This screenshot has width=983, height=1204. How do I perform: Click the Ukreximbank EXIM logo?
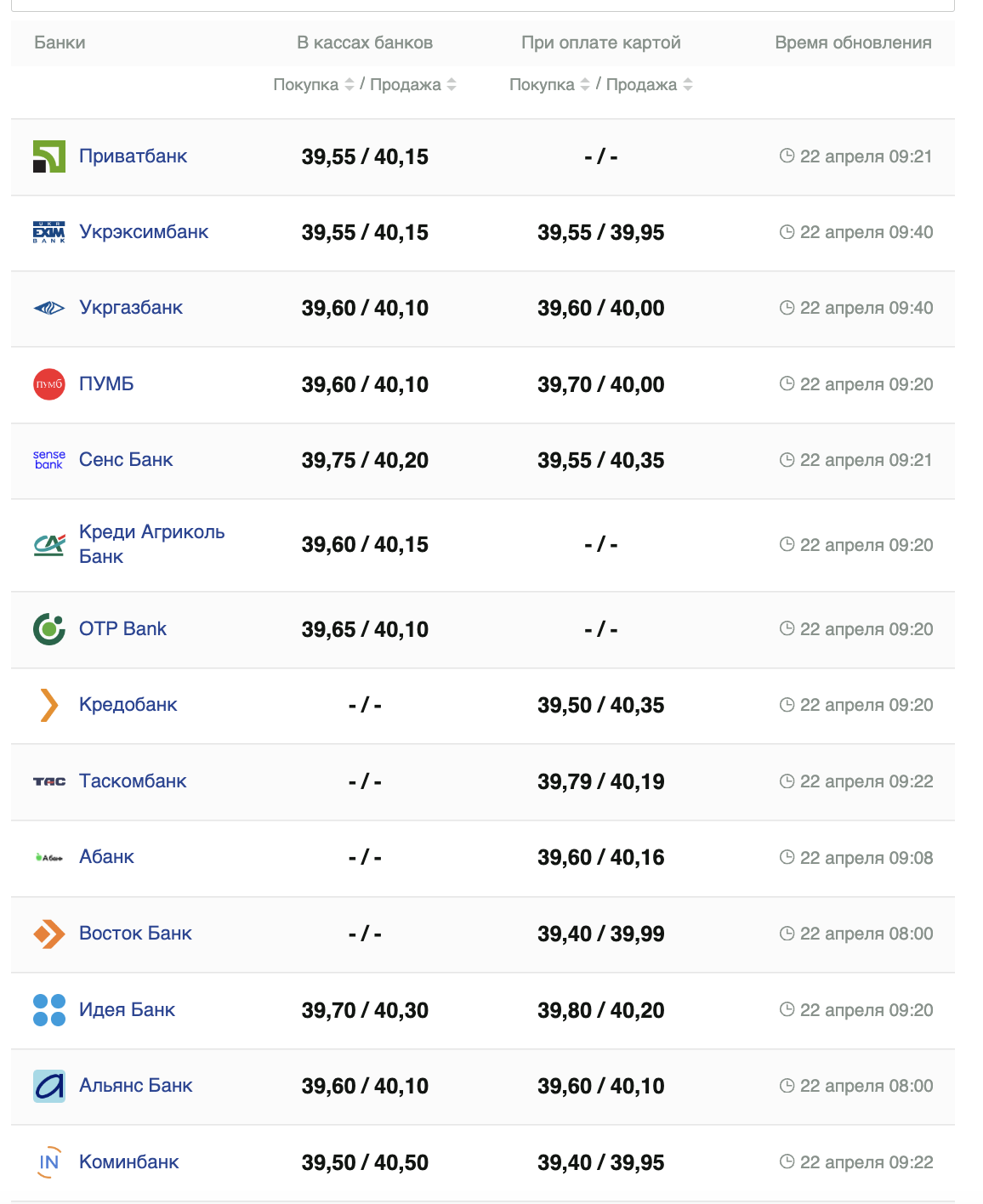click(x=49, y=232)
